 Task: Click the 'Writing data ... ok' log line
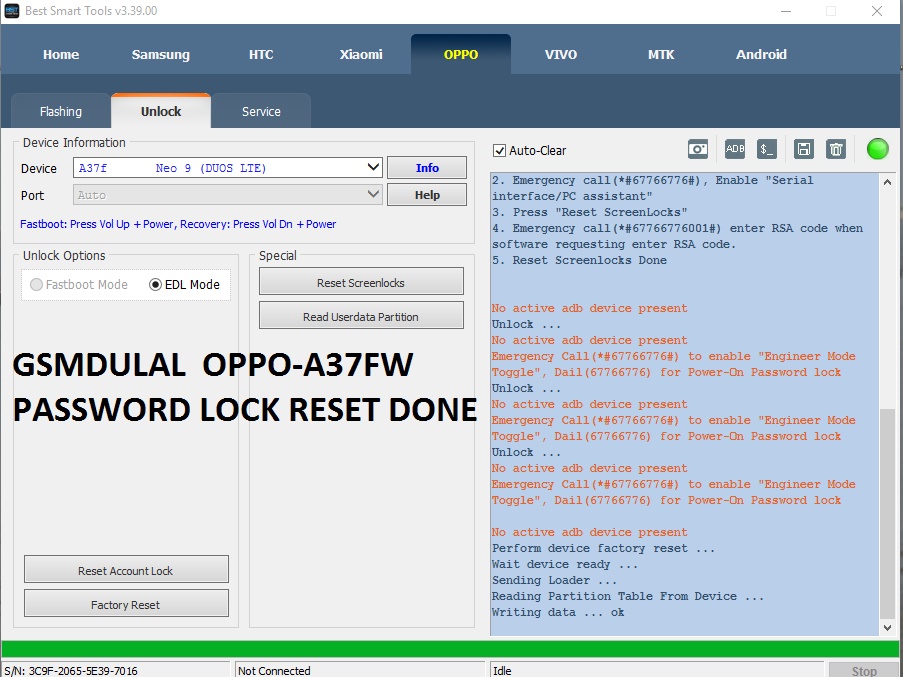(557, 612)
